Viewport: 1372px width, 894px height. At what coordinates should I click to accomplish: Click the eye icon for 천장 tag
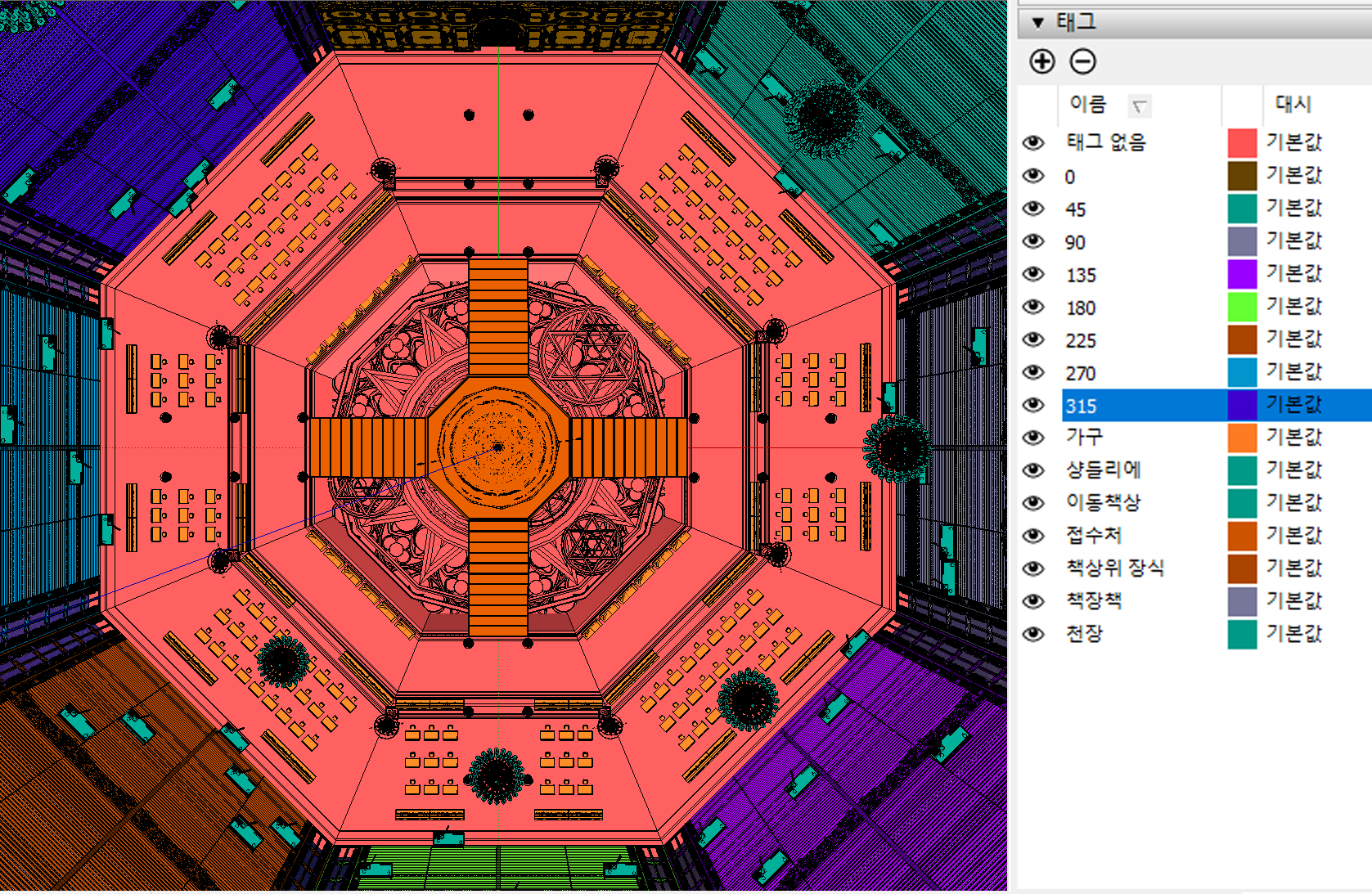[1033, 634]
